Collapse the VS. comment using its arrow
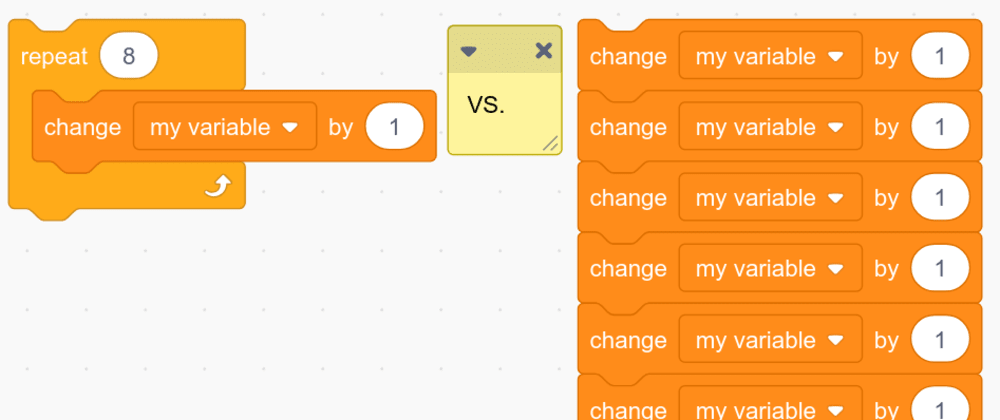1000x420 pixels. 468,50
